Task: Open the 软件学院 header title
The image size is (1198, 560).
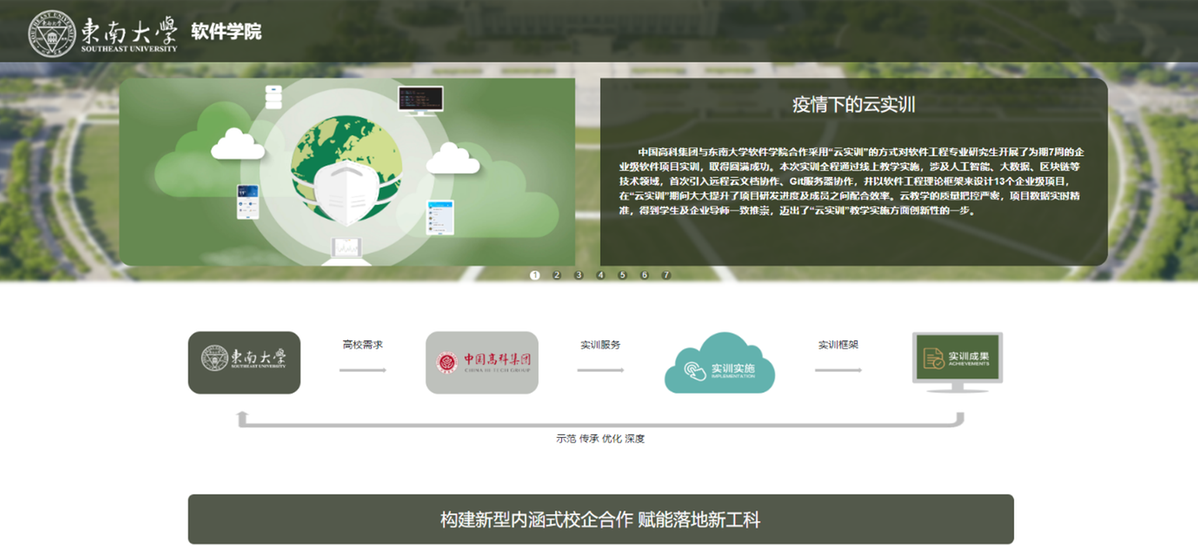Action: [x=226, y=32]
